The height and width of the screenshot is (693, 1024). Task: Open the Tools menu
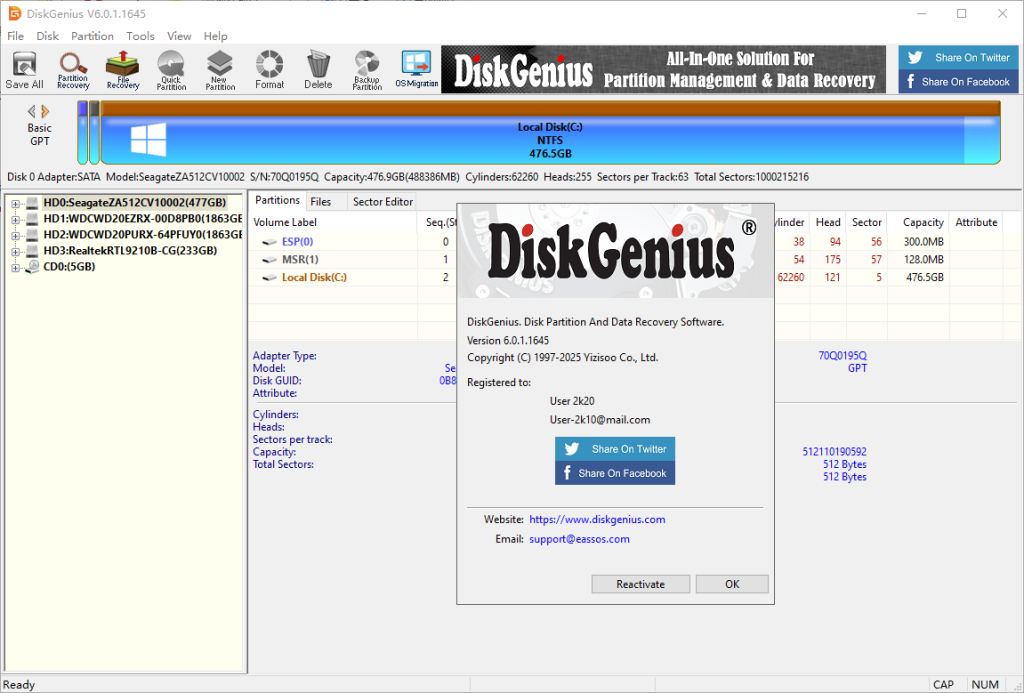click(x=140, y=36)
